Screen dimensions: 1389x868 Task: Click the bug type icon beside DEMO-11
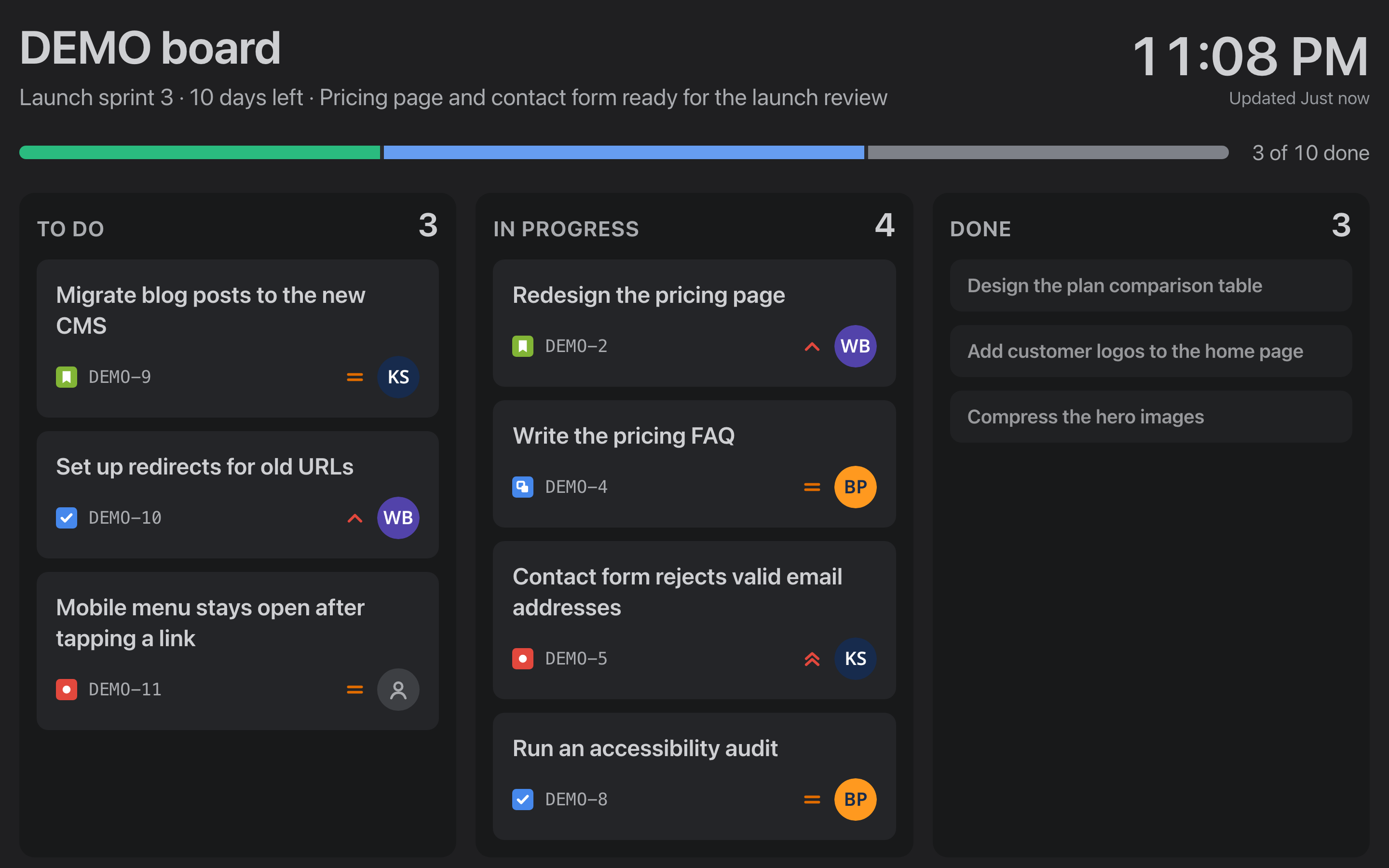(x=67, y=690)
